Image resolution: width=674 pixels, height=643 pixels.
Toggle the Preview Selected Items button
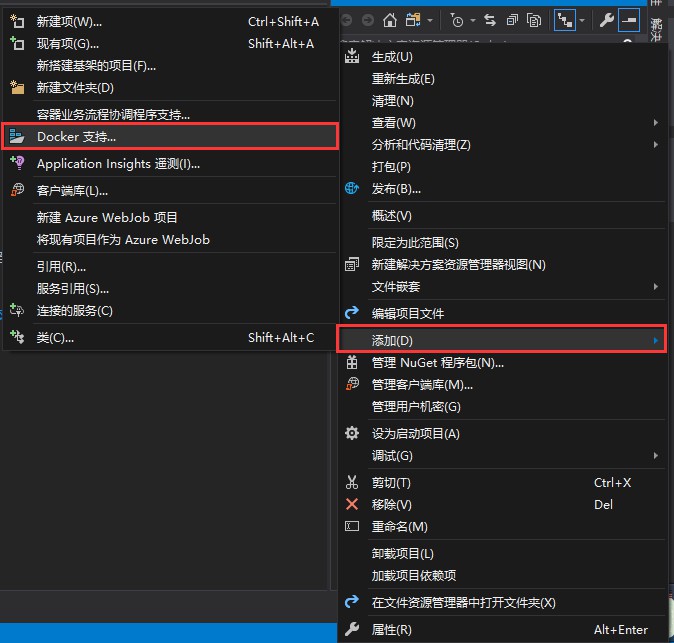click(629, 20)
